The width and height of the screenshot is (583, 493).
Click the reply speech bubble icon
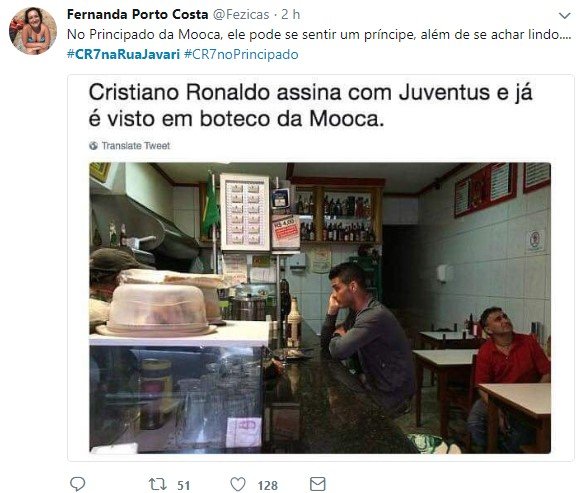click(x=78, y=484)
